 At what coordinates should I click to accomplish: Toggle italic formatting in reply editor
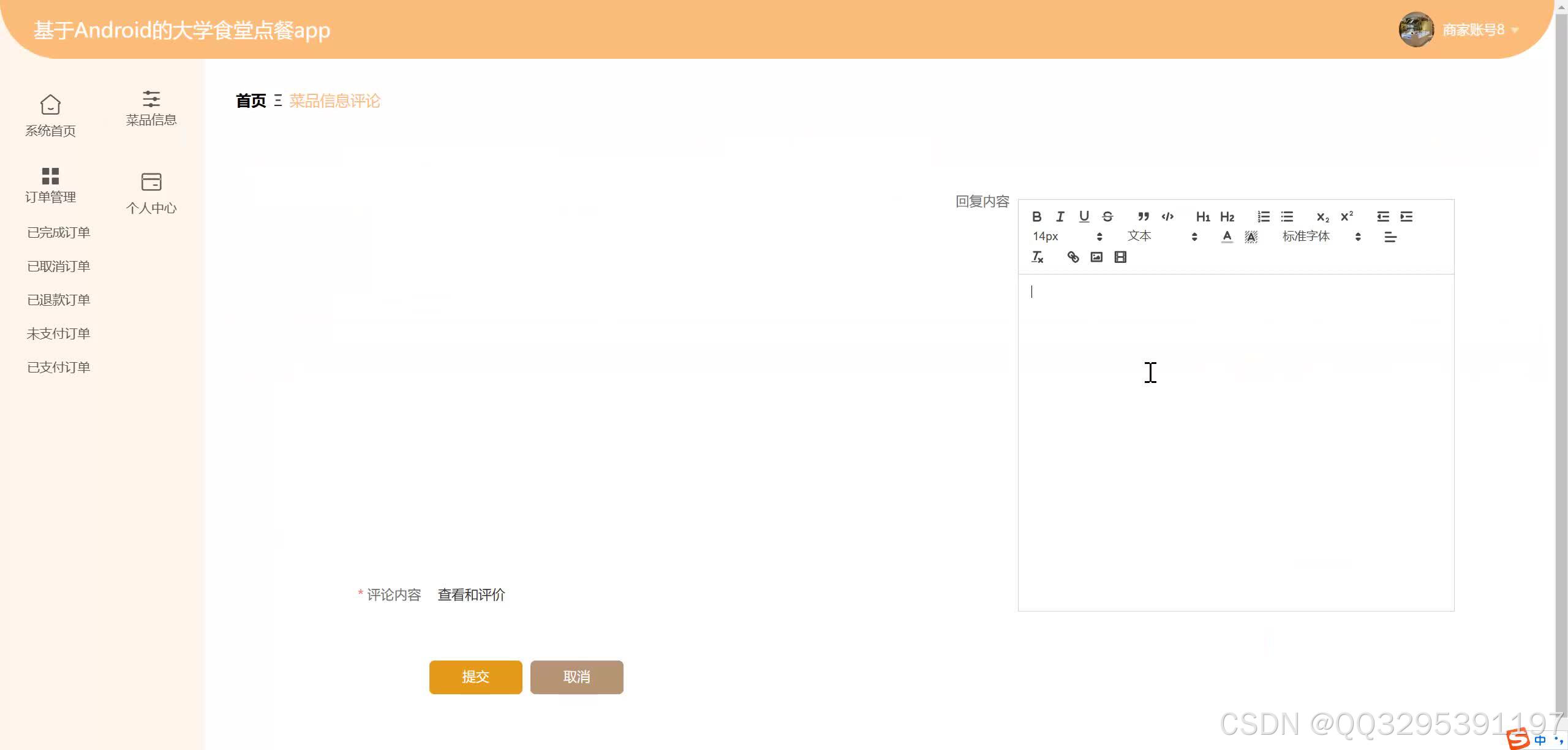pyautogui.click(x=1060, y=216)
